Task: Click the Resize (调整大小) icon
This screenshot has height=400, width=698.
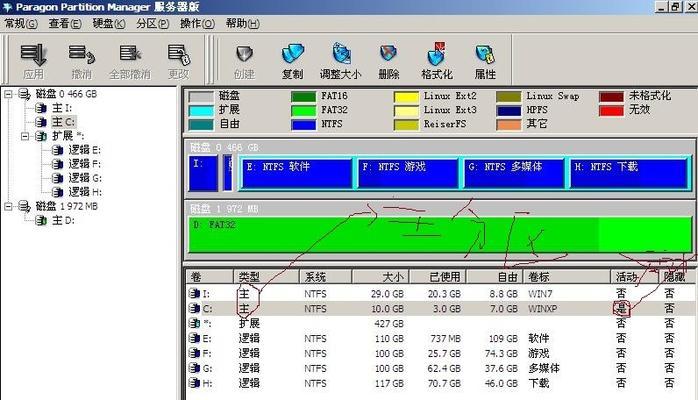Action: point(341,54)
